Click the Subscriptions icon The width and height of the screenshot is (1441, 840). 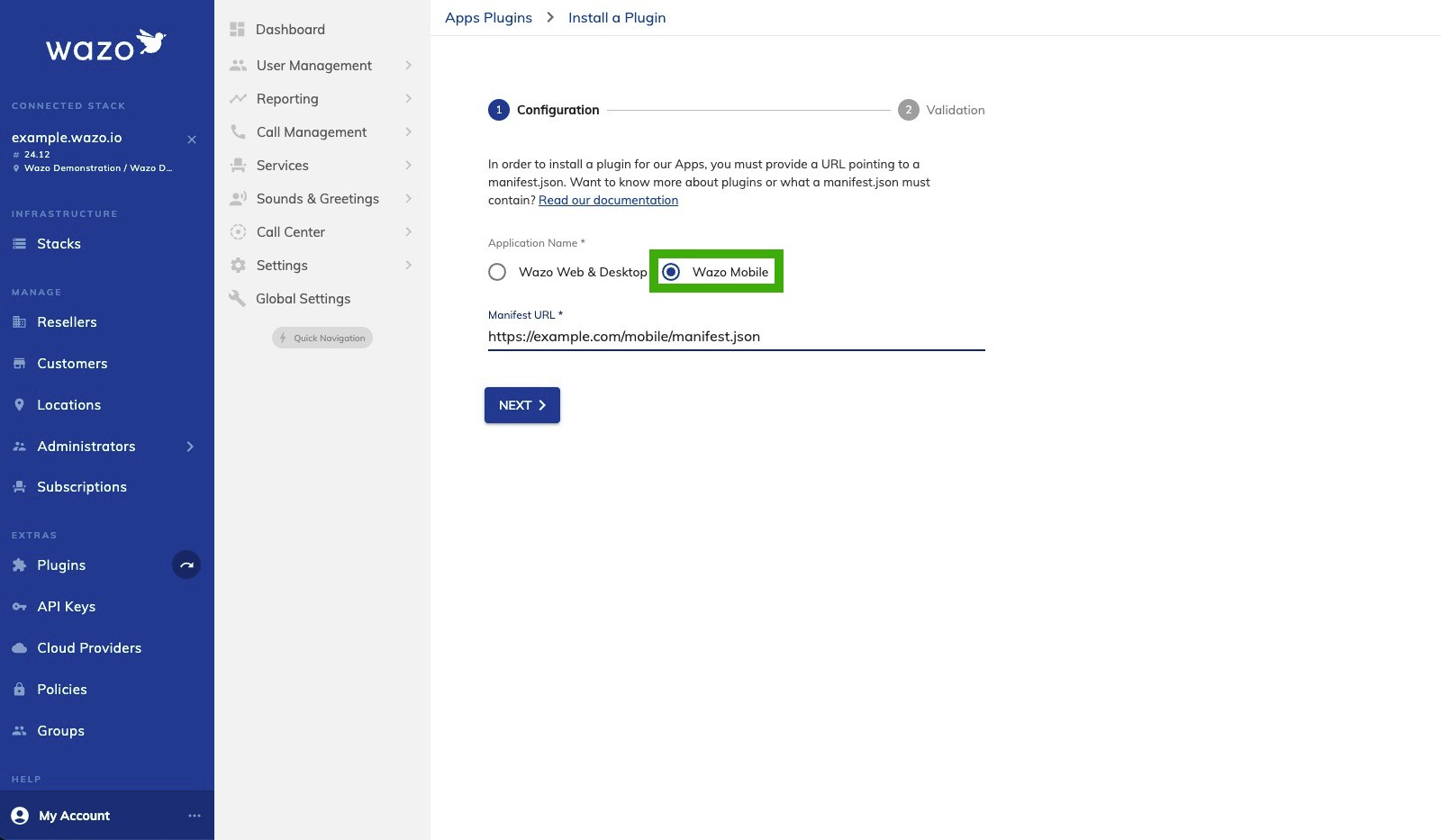click(19, 487)
